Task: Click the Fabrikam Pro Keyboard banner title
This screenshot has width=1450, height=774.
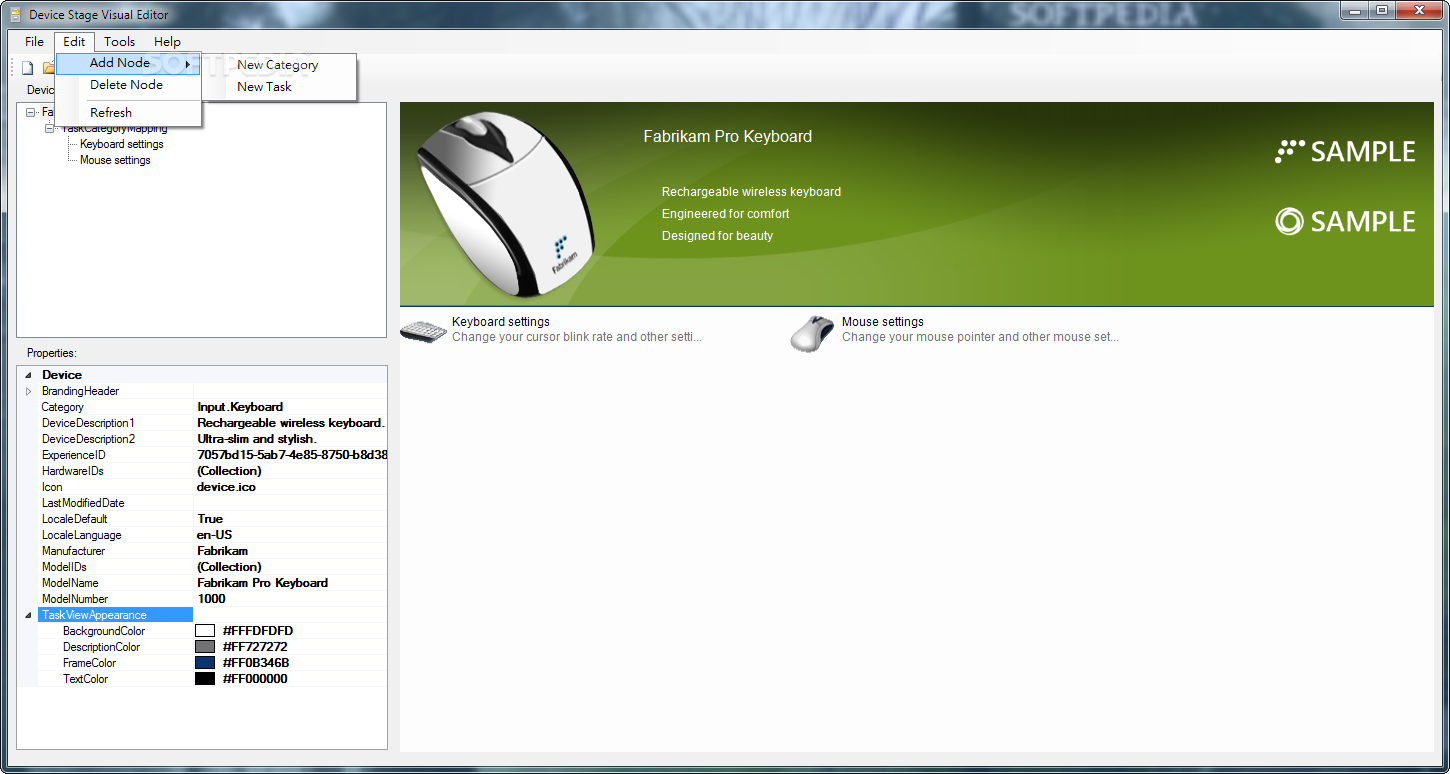Action: click(727, 136)
